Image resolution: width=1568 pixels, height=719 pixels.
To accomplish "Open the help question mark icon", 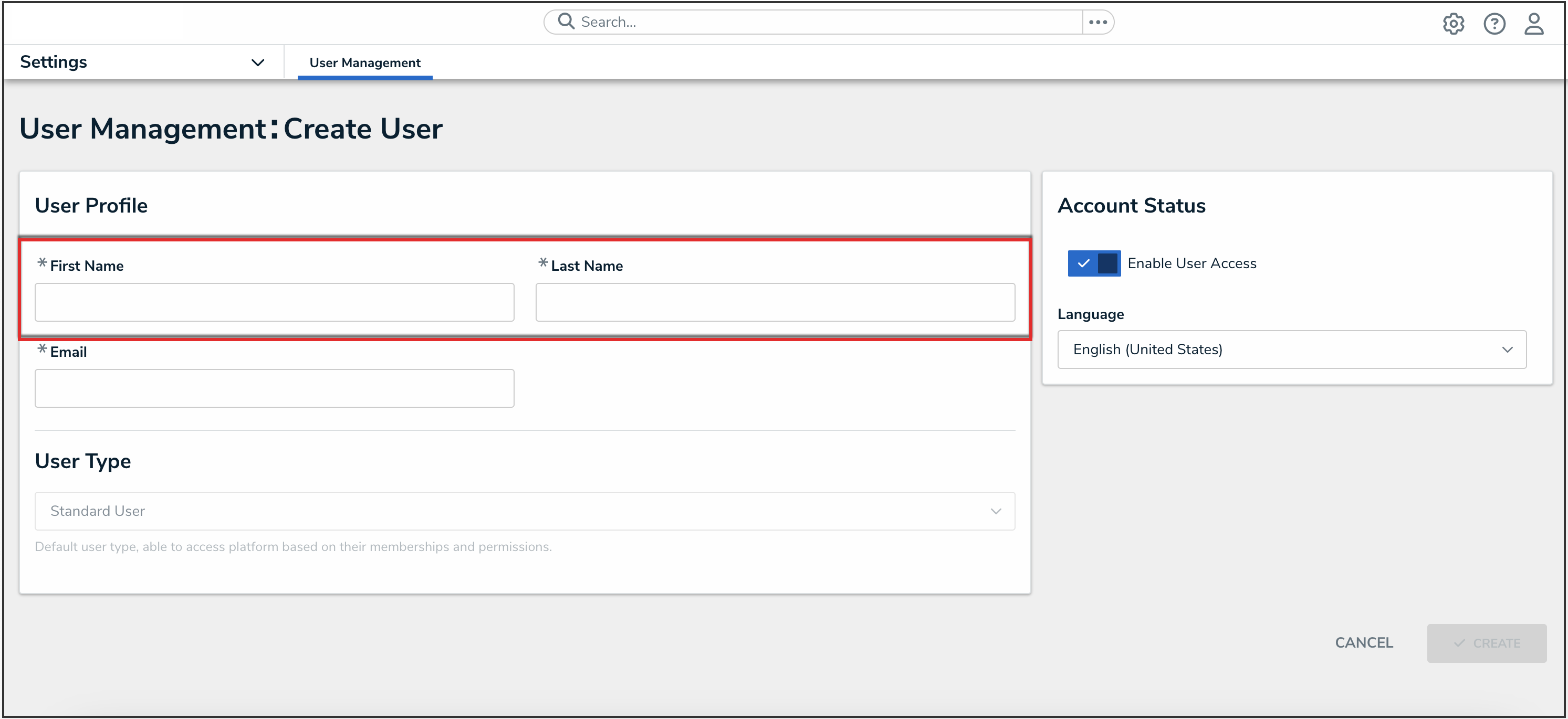I will pos(1494,24).
